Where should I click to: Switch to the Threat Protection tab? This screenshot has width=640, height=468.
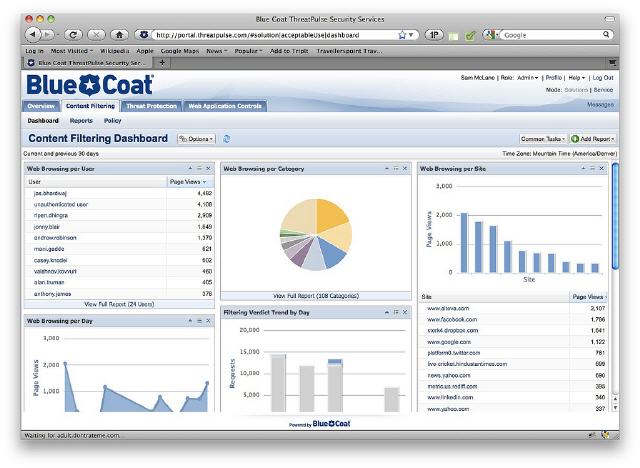152,105
